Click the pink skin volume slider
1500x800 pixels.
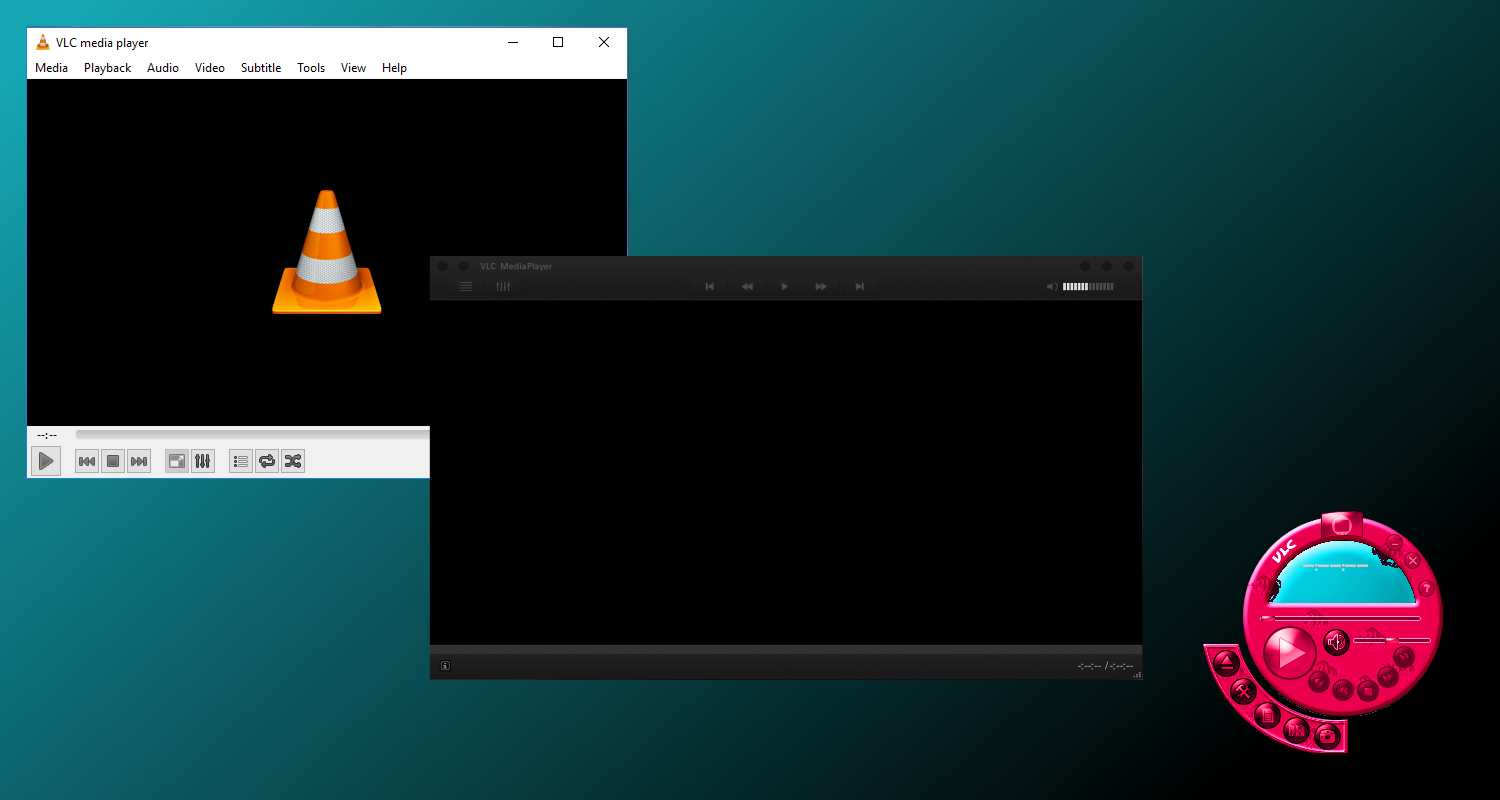1392,640
